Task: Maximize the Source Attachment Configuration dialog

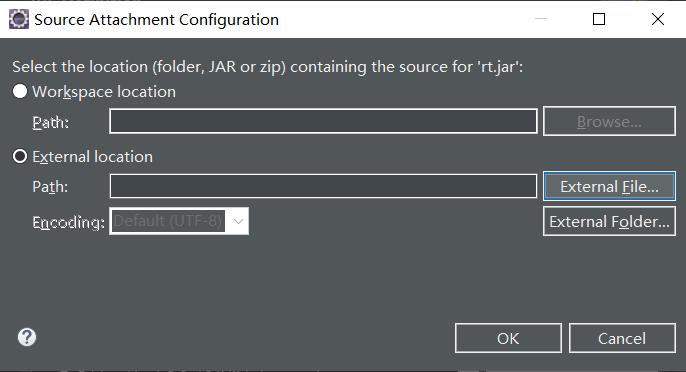Action: click(599, 19)
